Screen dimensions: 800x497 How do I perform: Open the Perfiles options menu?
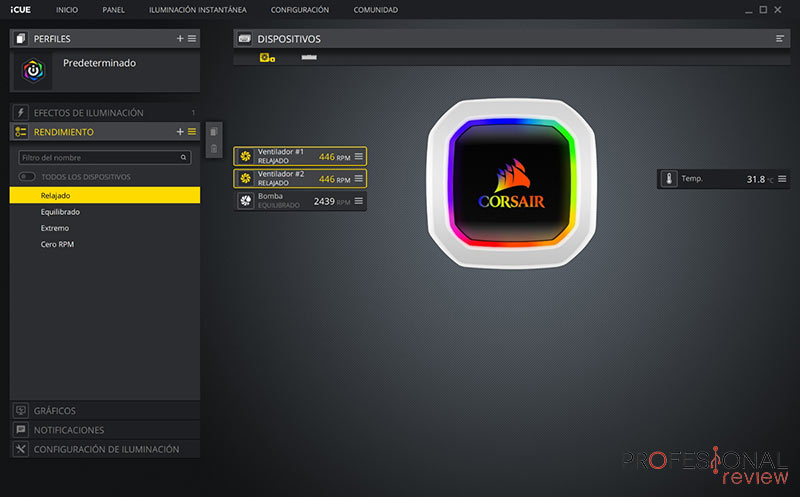point(192,39)
